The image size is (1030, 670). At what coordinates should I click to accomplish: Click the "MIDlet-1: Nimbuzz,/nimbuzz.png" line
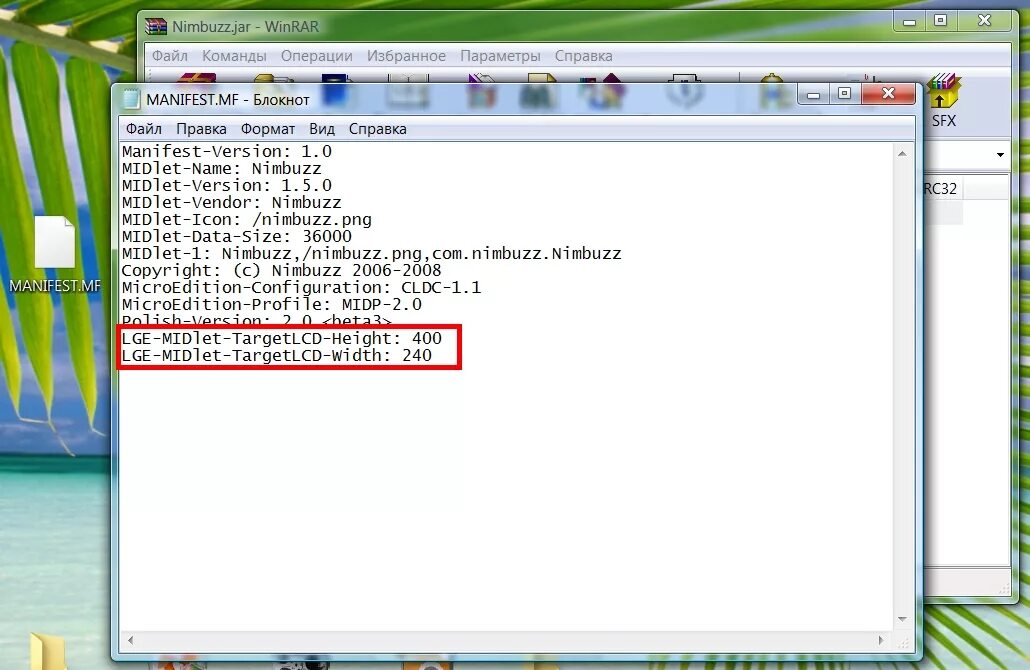(371, 254)
